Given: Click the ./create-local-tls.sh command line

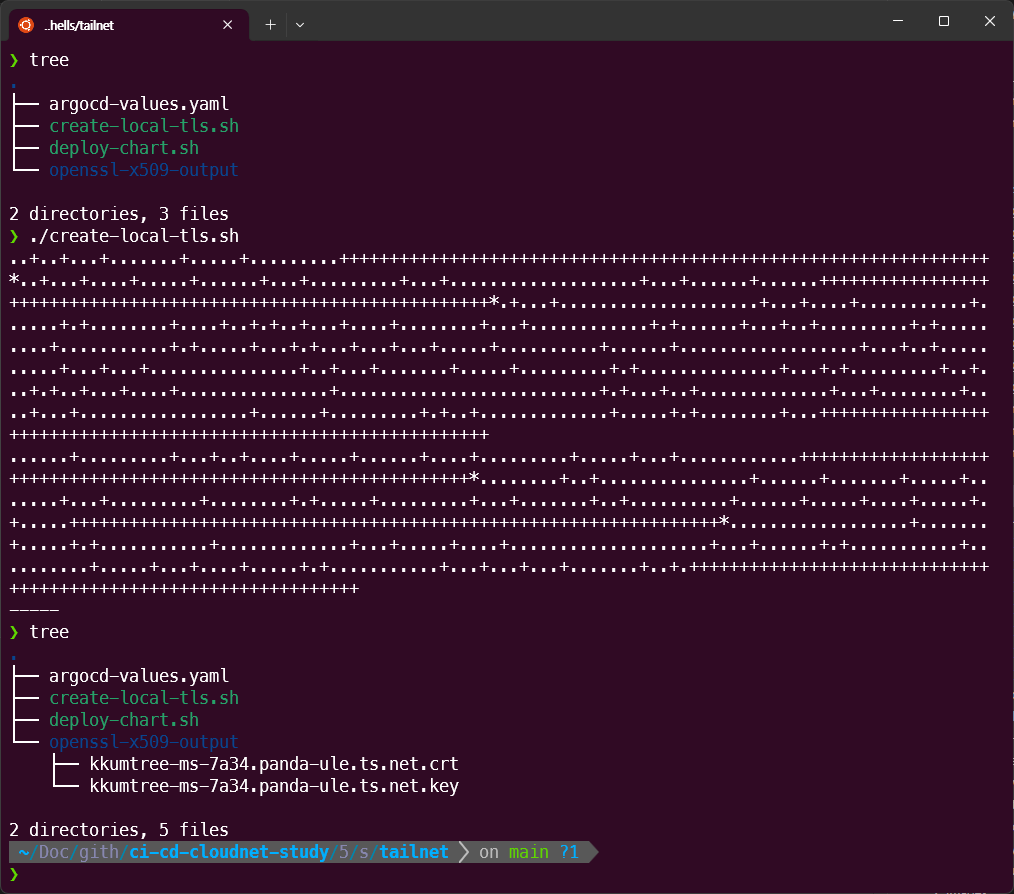Looking at the screenshot, I should (134, 236).
